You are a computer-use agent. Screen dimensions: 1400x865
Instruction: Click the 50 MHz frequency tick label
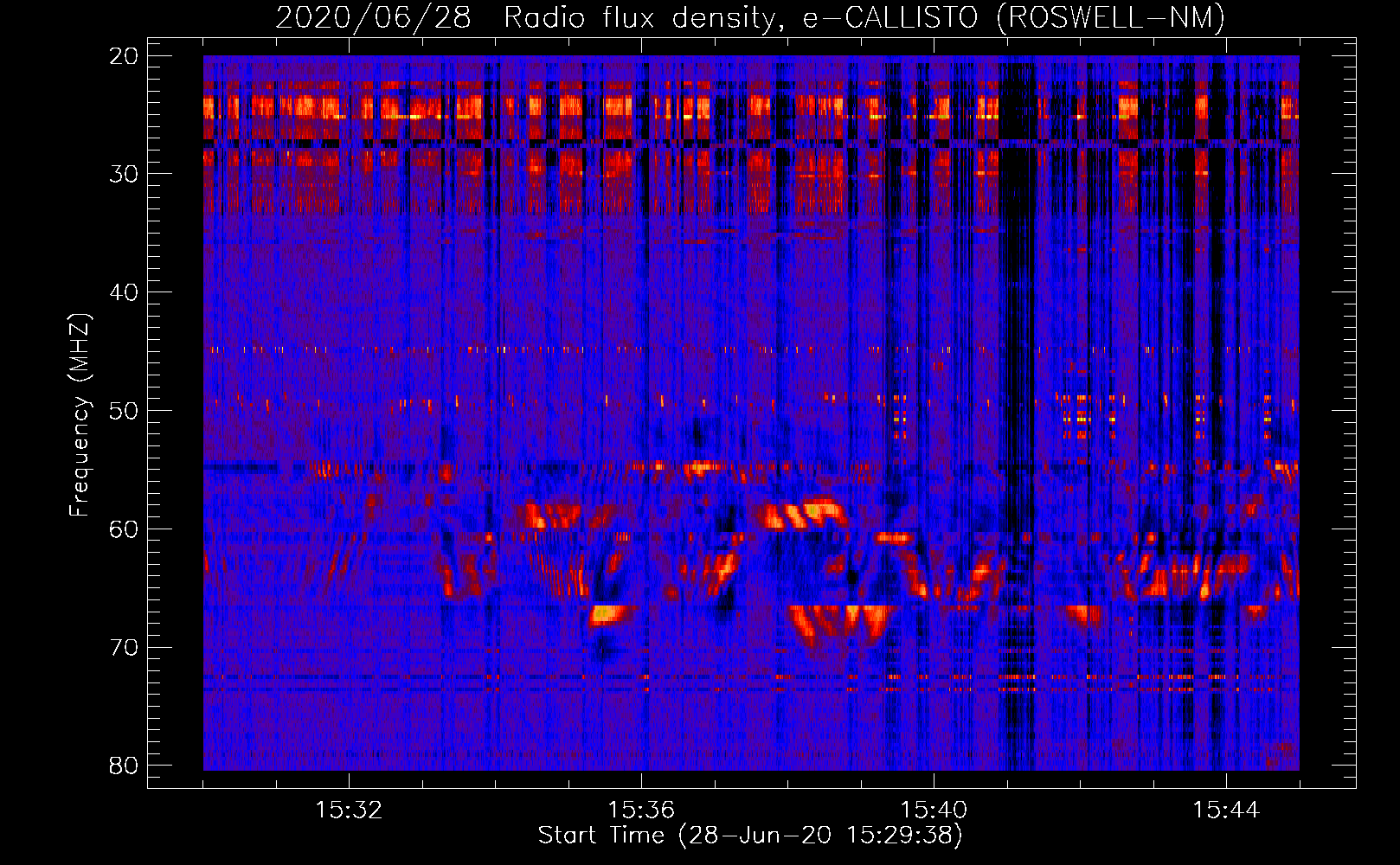coord(124,411)
